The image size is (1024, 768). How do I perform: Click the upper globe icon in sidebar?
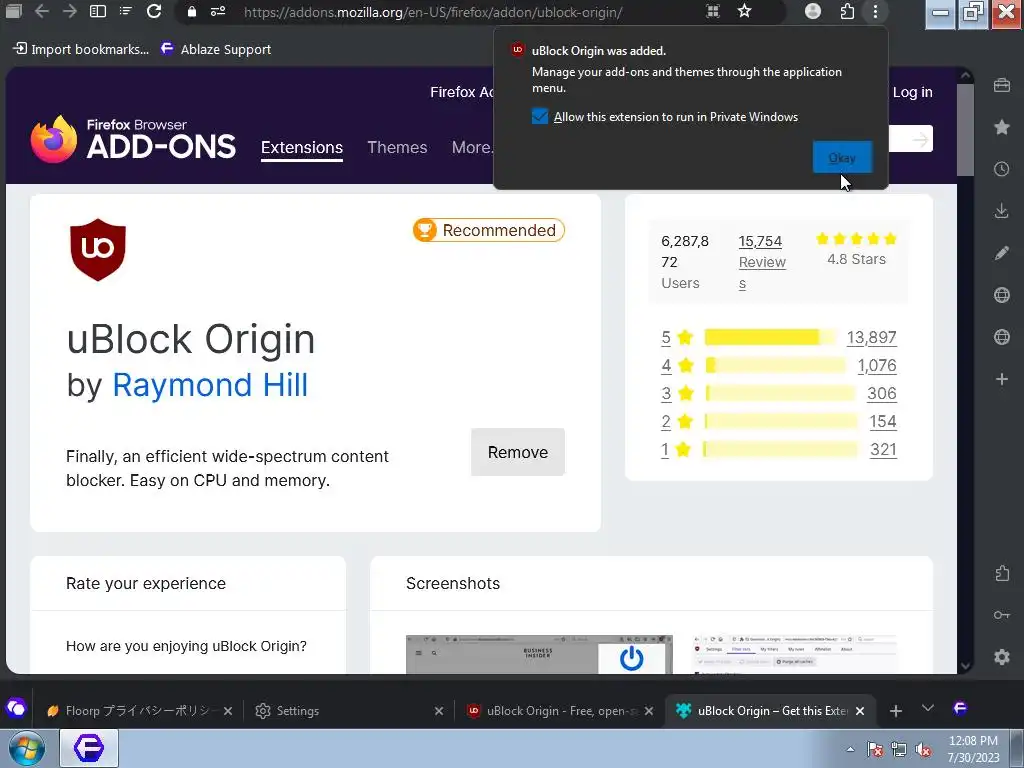pyautogui.click(x=1002, y=295)
